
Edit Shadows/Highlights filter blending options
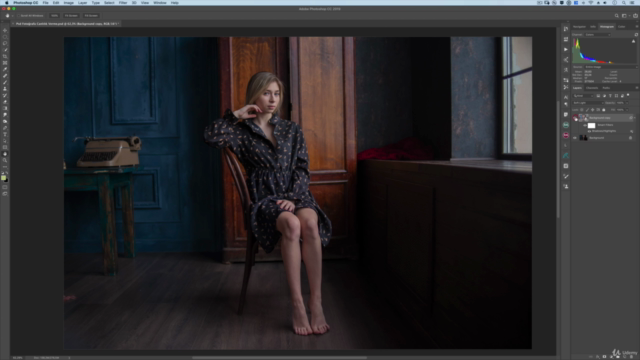coord(631,131)
